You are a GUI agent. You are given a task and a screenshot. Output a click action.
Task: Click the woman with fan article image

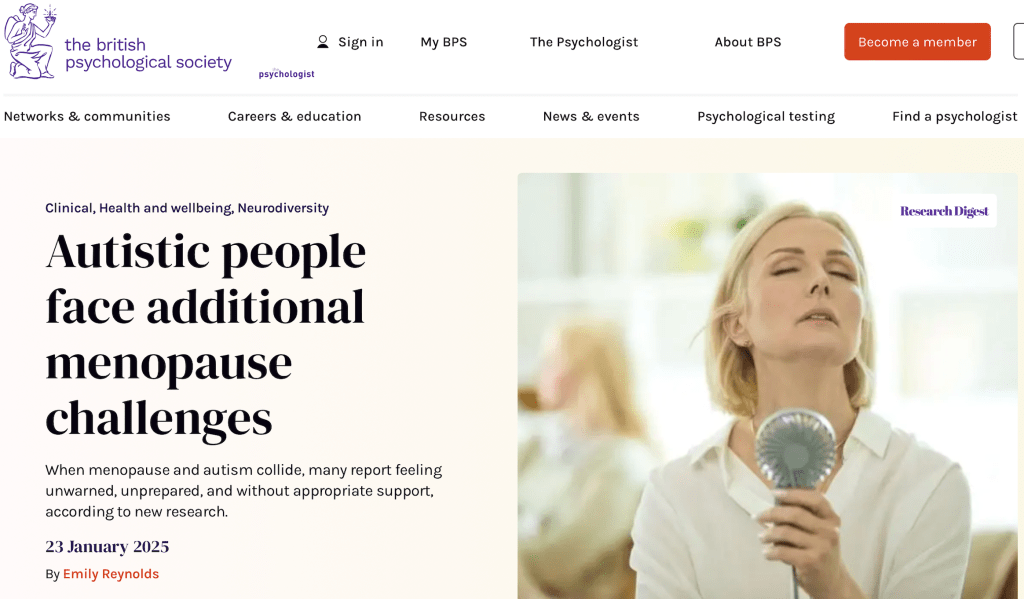click(767, 385)
